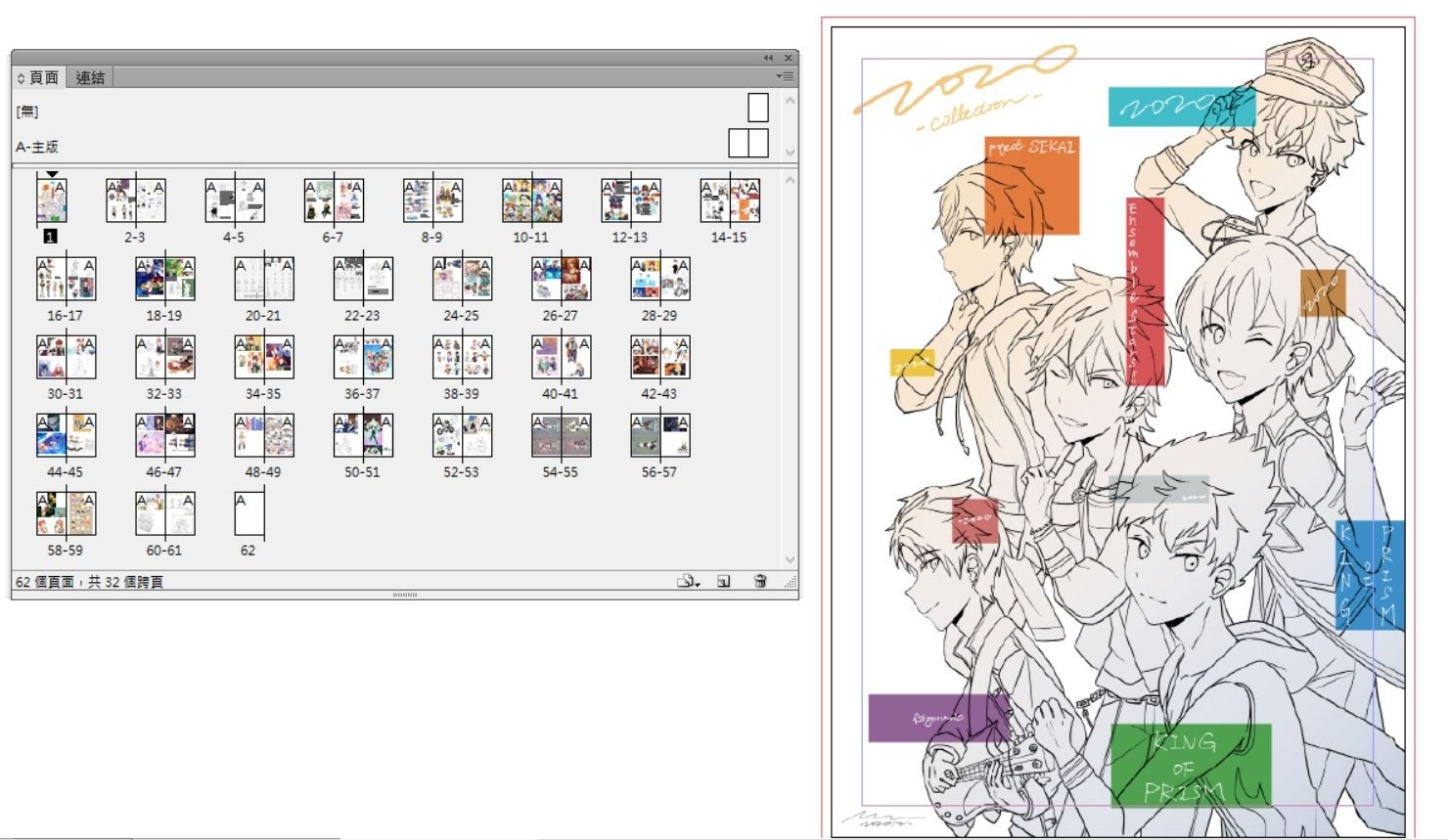Click the trash icon to delete selected pages
This screenshot has width=1449, height=840.
click(760, 581)
